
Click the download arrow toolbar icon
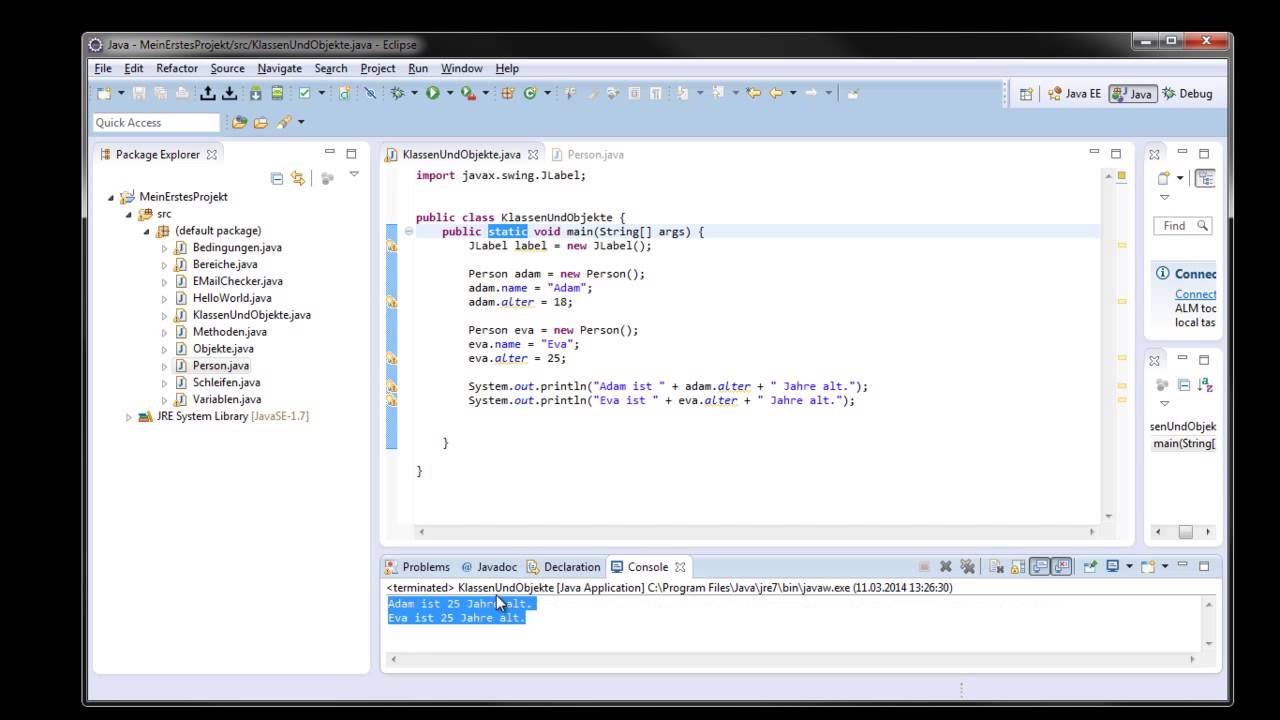pyautogui.click(x=229, y=93)
